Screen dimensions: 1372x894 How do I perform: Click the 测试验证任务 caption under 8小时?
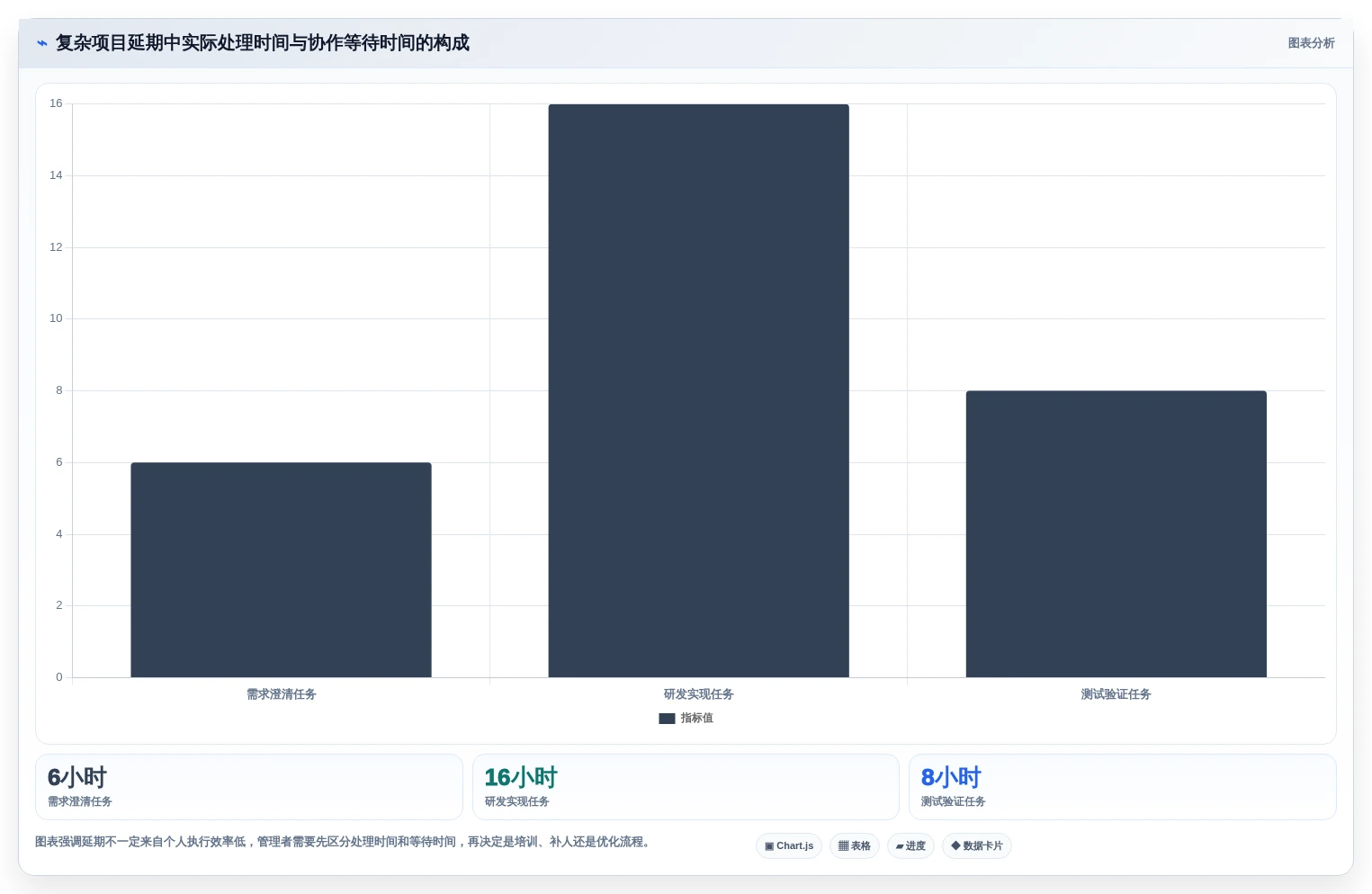(954, 802)
